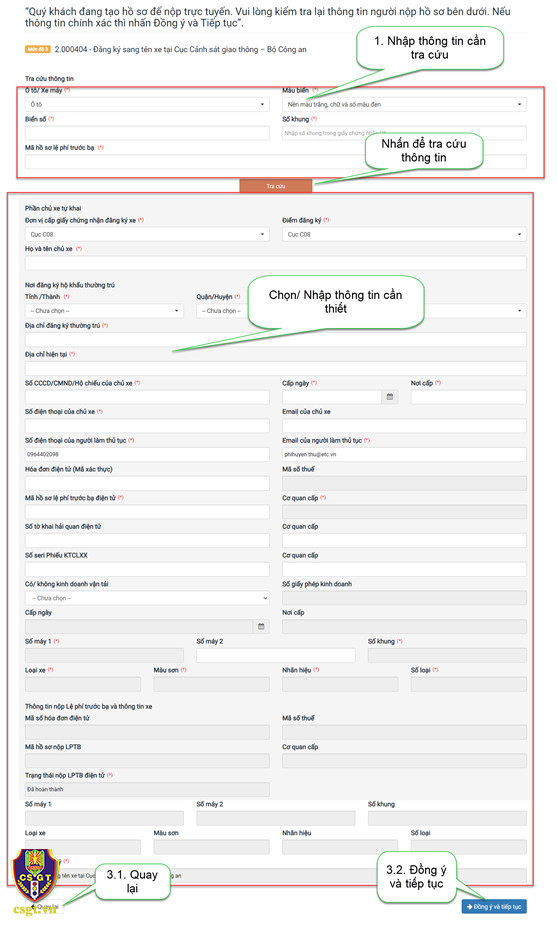Open the Màu biển plate color dropdown
The width and height of the screenshot is (557, 927).
tap(404, 105)
